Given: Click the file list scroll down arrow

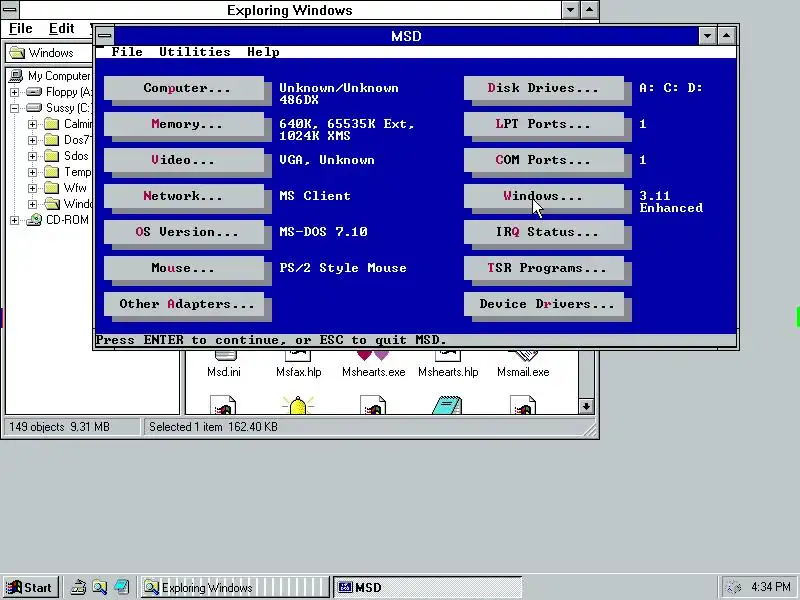Looking at the screenshot, I should [586, 406].
